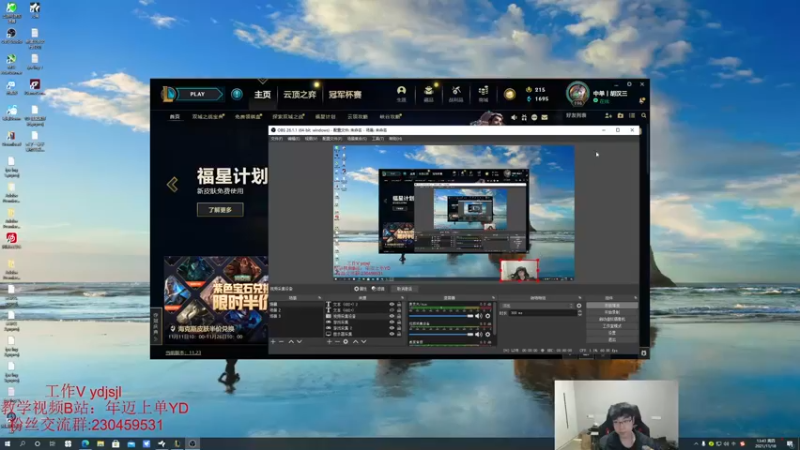Image resolution: width=800 pixels, height=450 pixels.
Task: Click the add friend icon in friends list
Action: (608, 116)
